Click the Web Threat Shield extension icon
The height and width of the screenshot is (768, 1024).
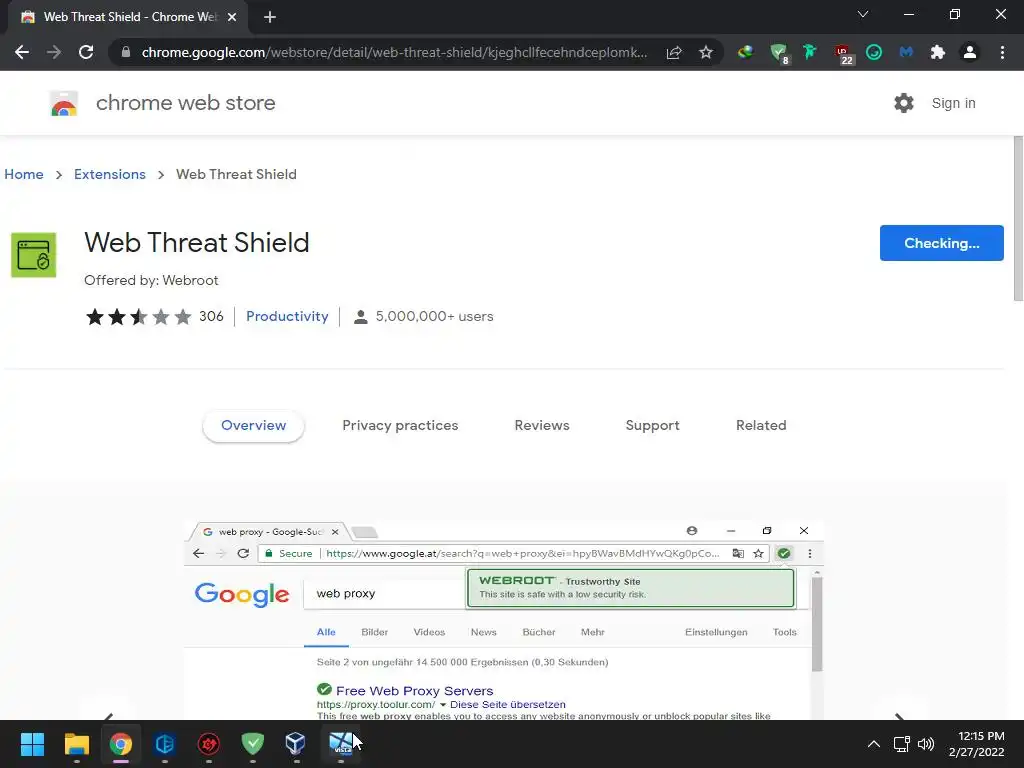33,255
